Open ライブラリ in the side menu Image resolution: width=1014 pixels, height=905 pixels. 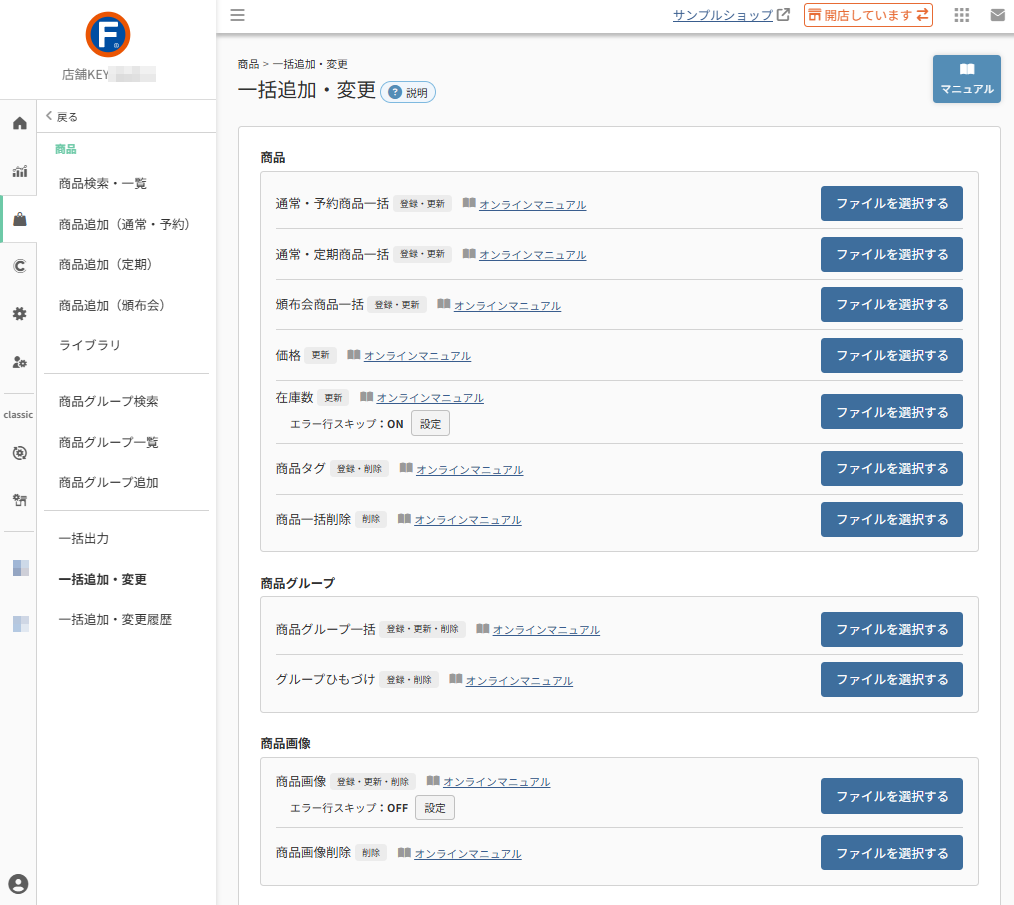[x=90, y=345]
